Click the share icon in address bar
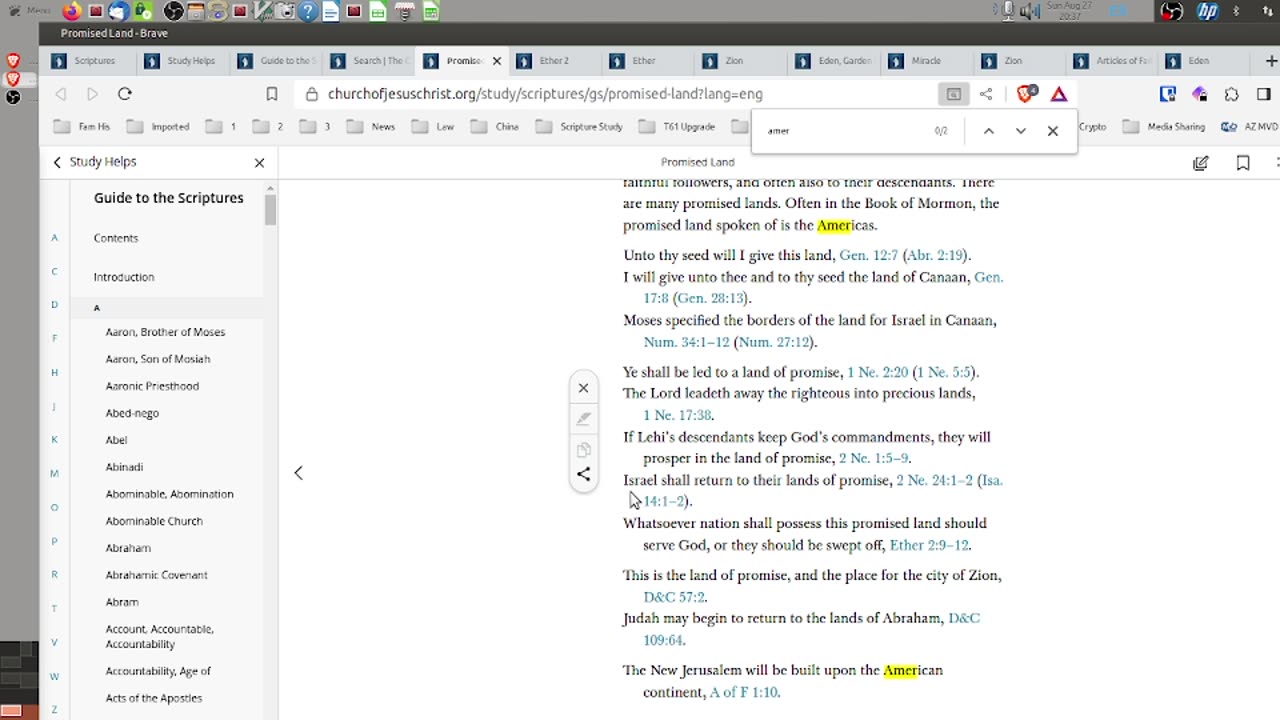The image size is (1280, 720). (986, 94)
